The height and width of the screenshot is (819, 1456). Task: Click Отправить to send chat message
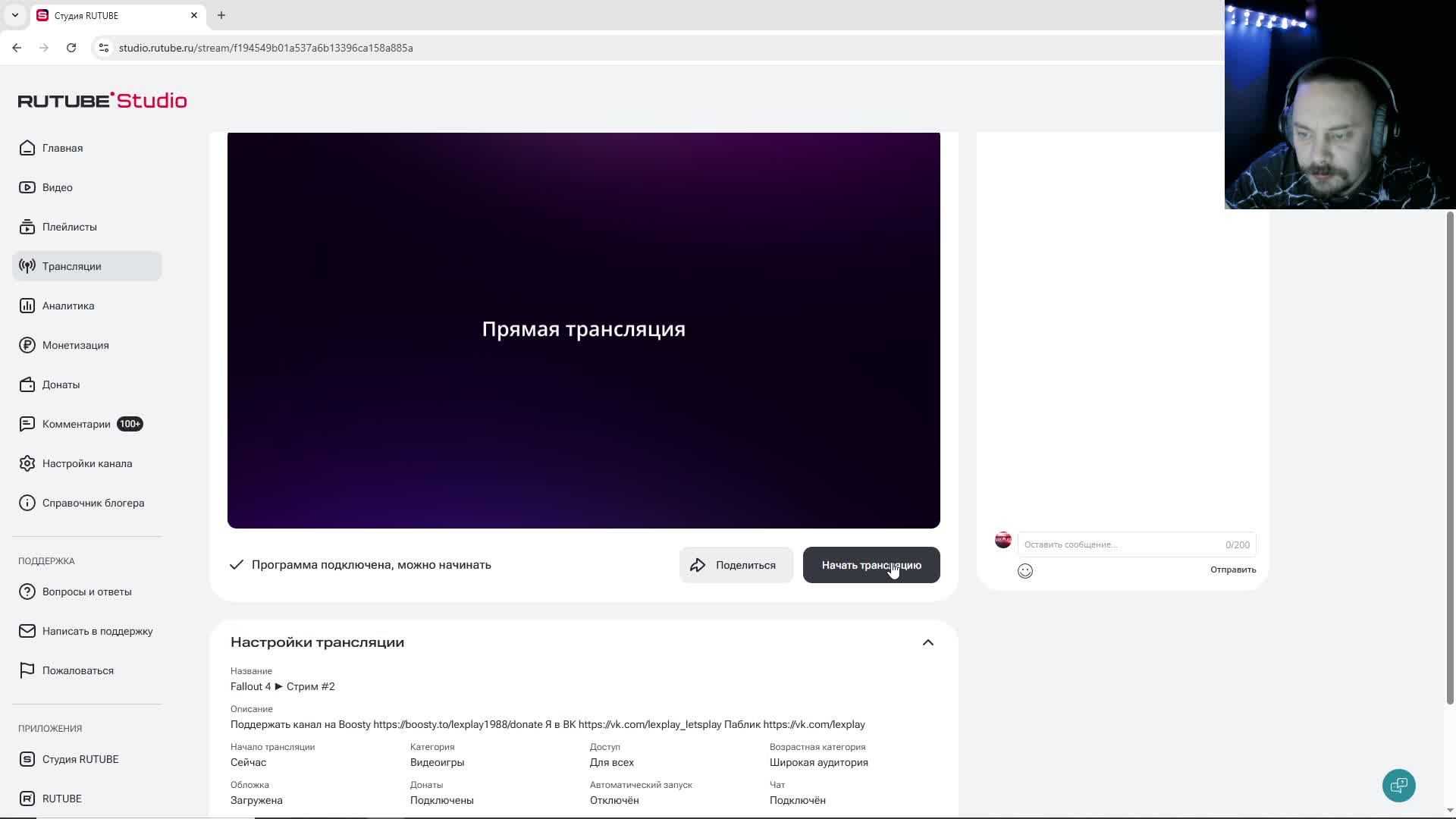tap(1232, 570)
